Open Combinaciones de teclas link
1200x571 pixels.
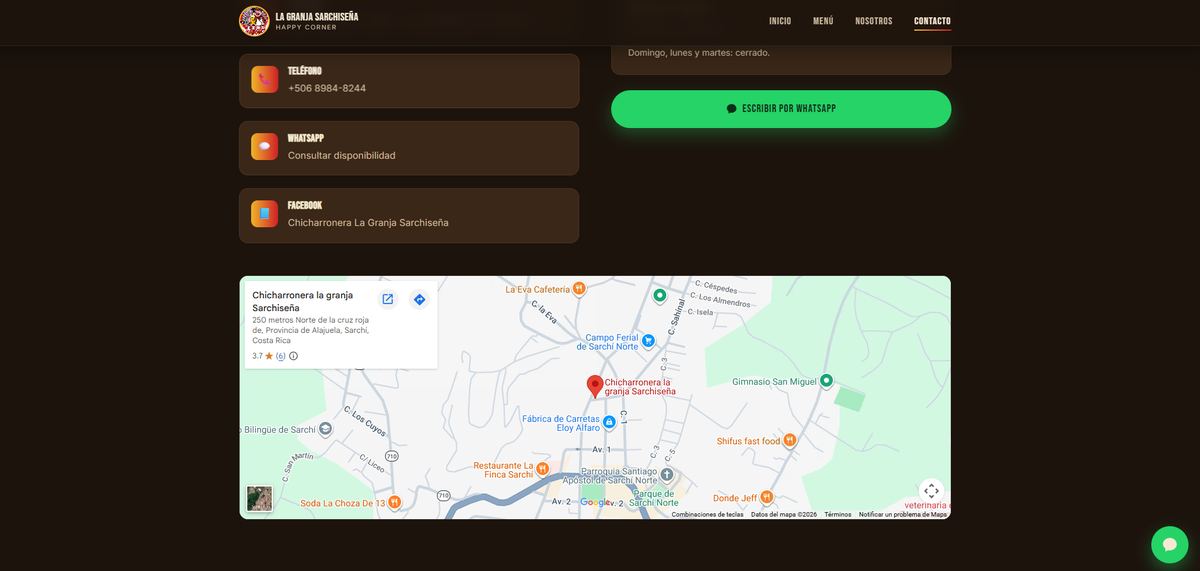click(707, 515)
